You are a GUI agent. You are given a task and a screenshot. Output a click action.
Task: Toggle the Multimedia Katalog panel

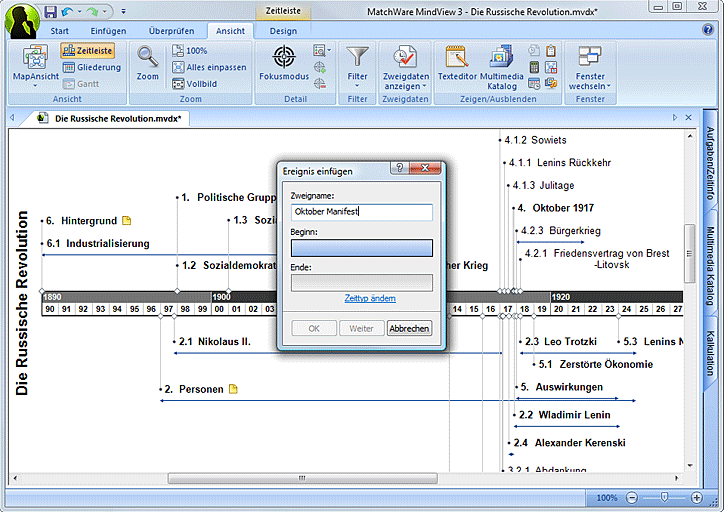[502, 67]
